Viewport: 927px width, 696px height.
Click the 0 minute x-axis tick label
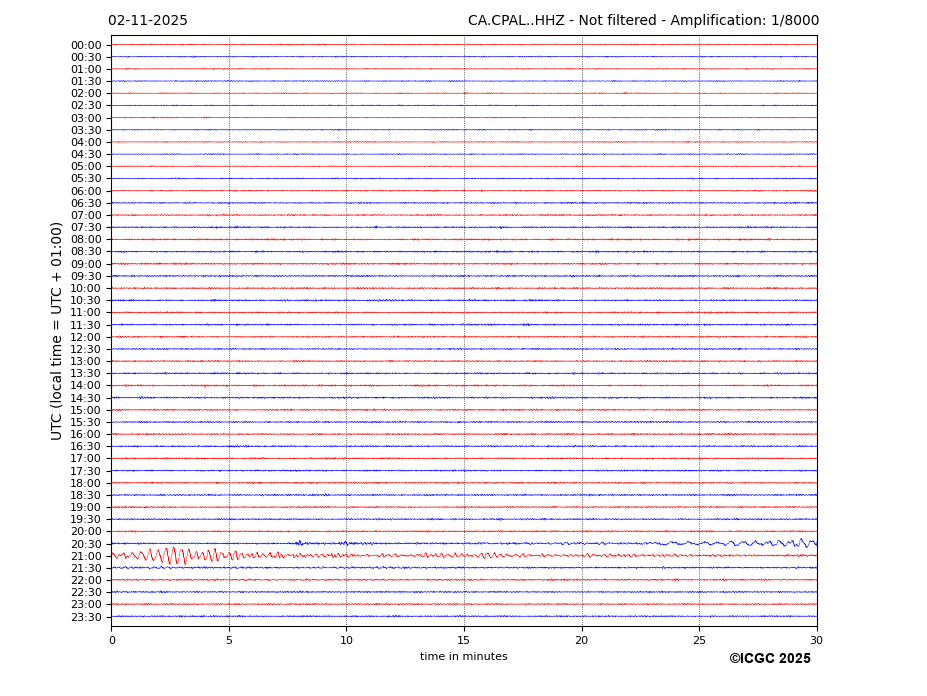pyautogui.click(x=112, y=640)
